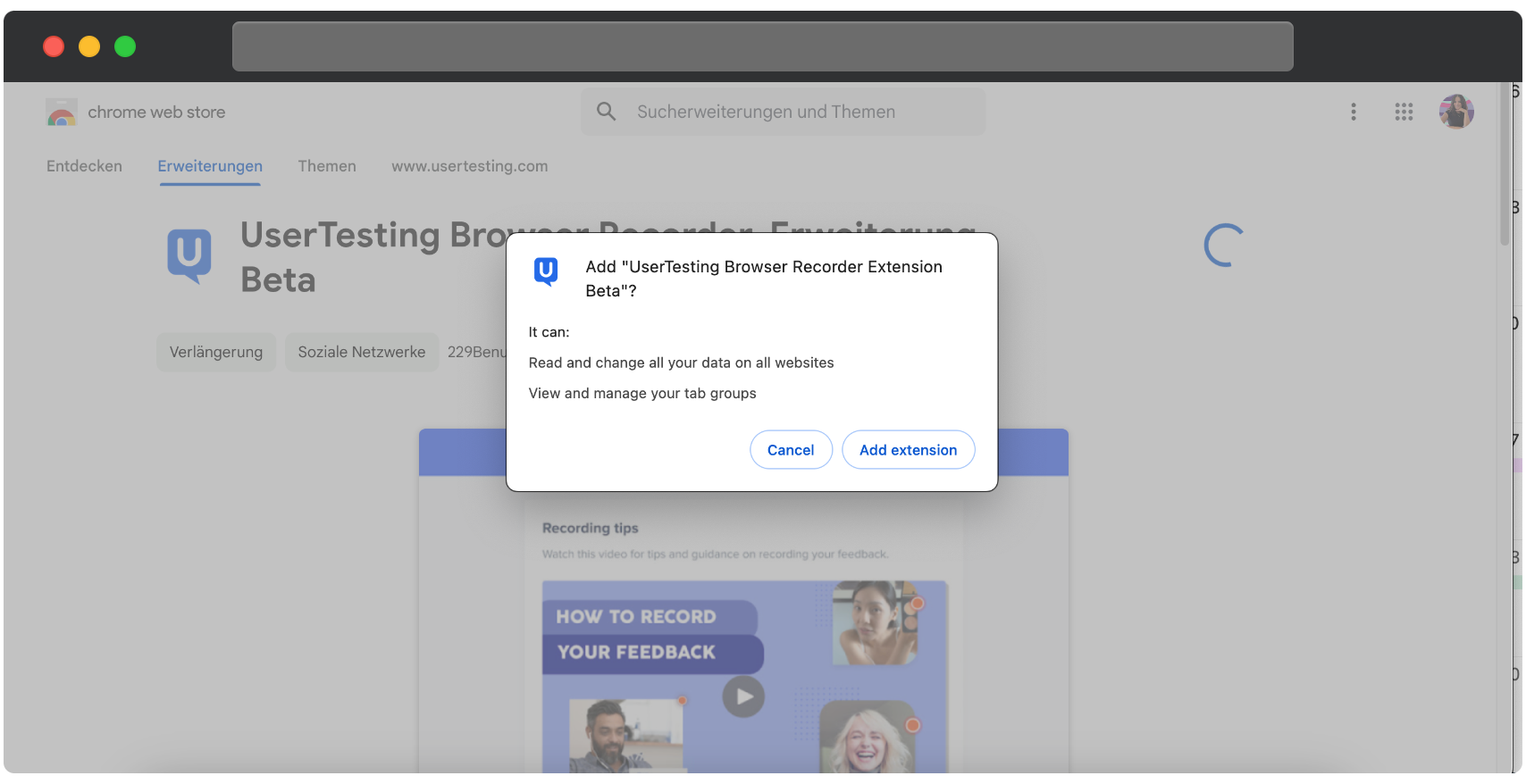Click the yellow minimize window button

[89, 46]
